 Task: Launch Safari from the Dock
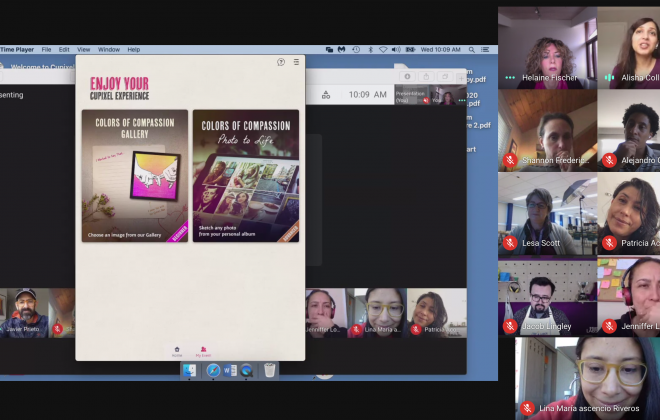pyautogui.click(x=213, y=370)
